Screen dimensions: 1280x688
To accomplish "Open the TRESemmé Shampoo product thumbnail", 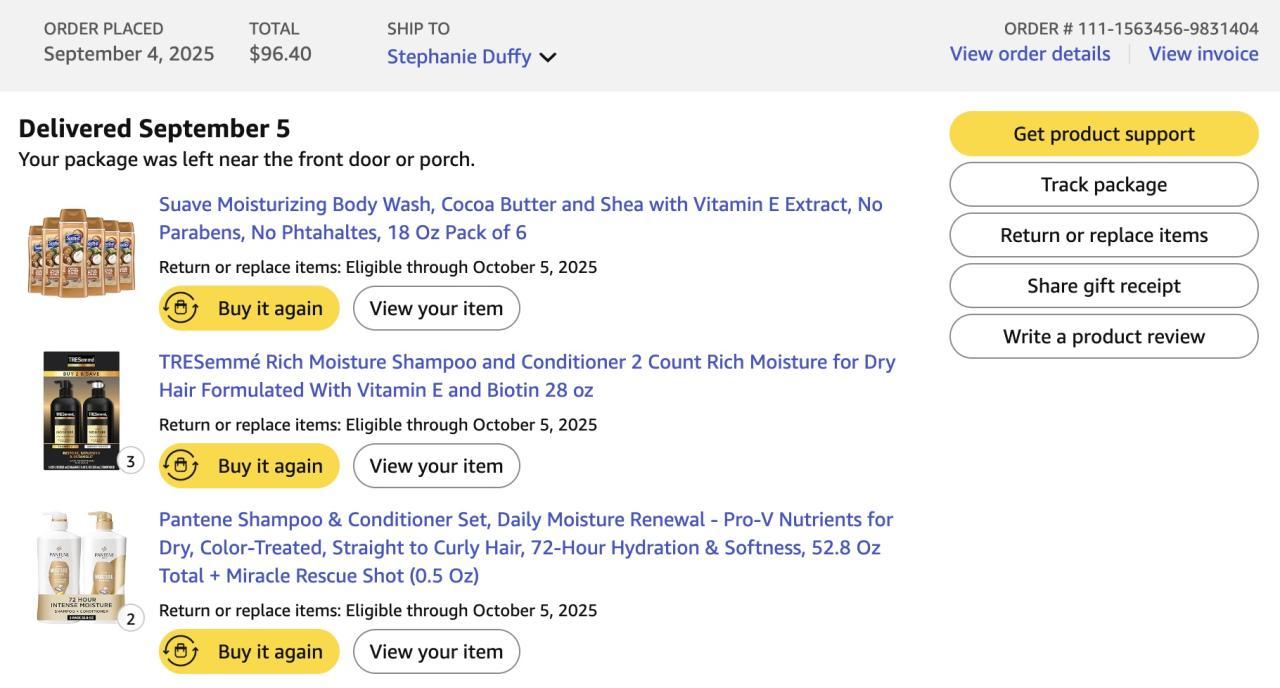I will tap(81, 410).
